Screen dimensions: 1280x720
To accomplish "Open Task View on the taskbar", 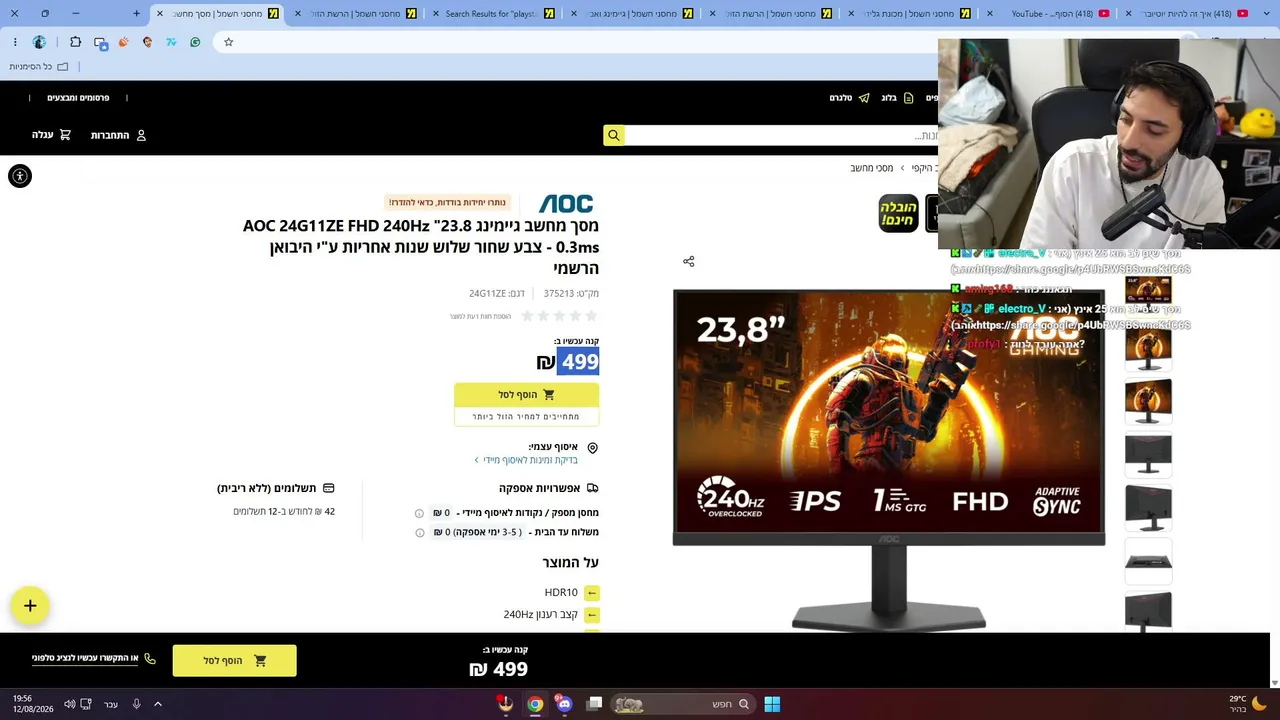I will tap(594, 704).
